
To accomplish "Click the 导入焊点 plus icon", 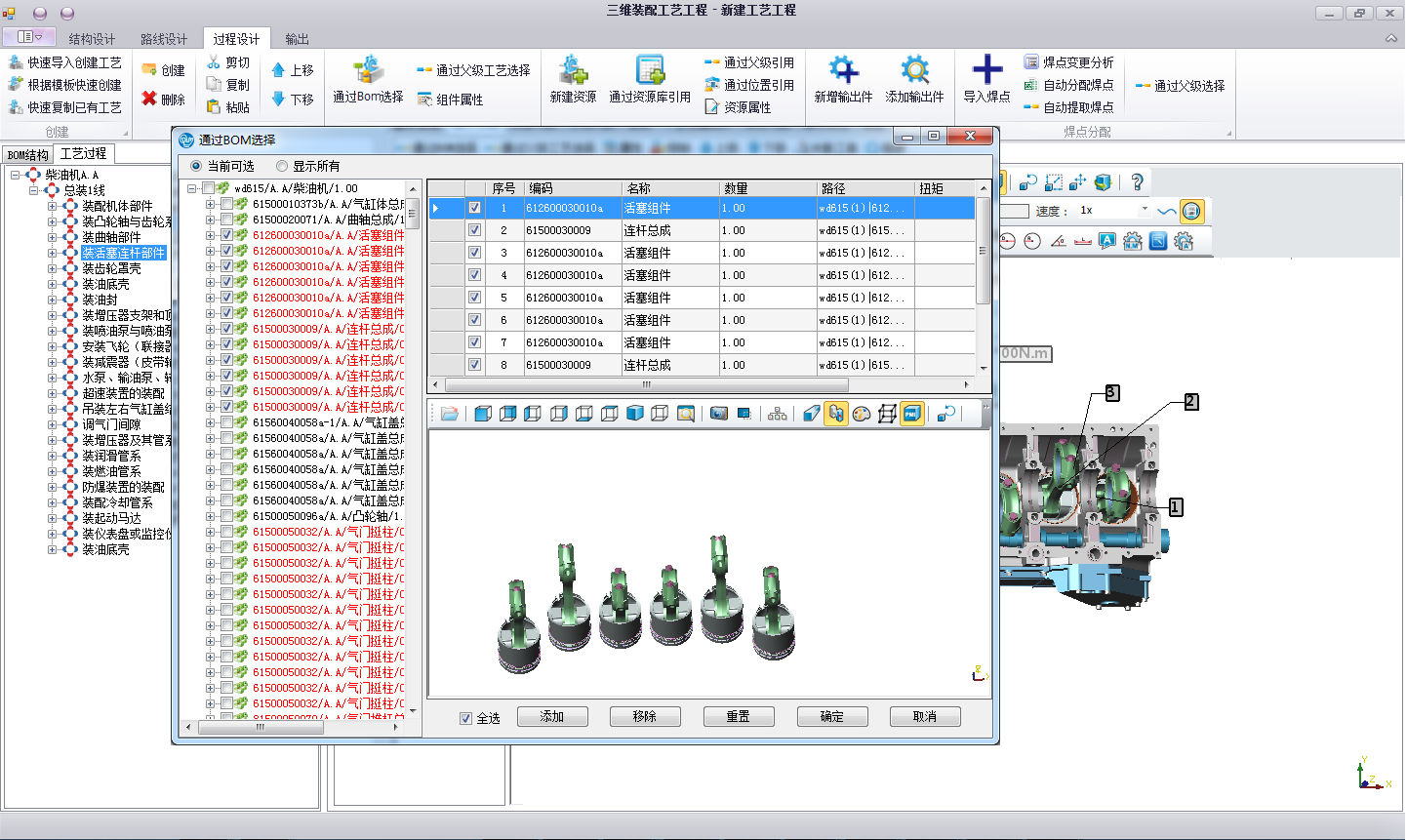I will (x=987, y=69).
